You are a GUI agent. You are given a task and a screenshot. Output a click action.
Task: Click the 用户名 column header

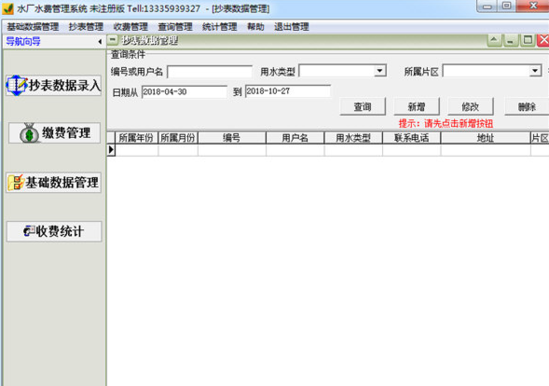coord(295,138)
